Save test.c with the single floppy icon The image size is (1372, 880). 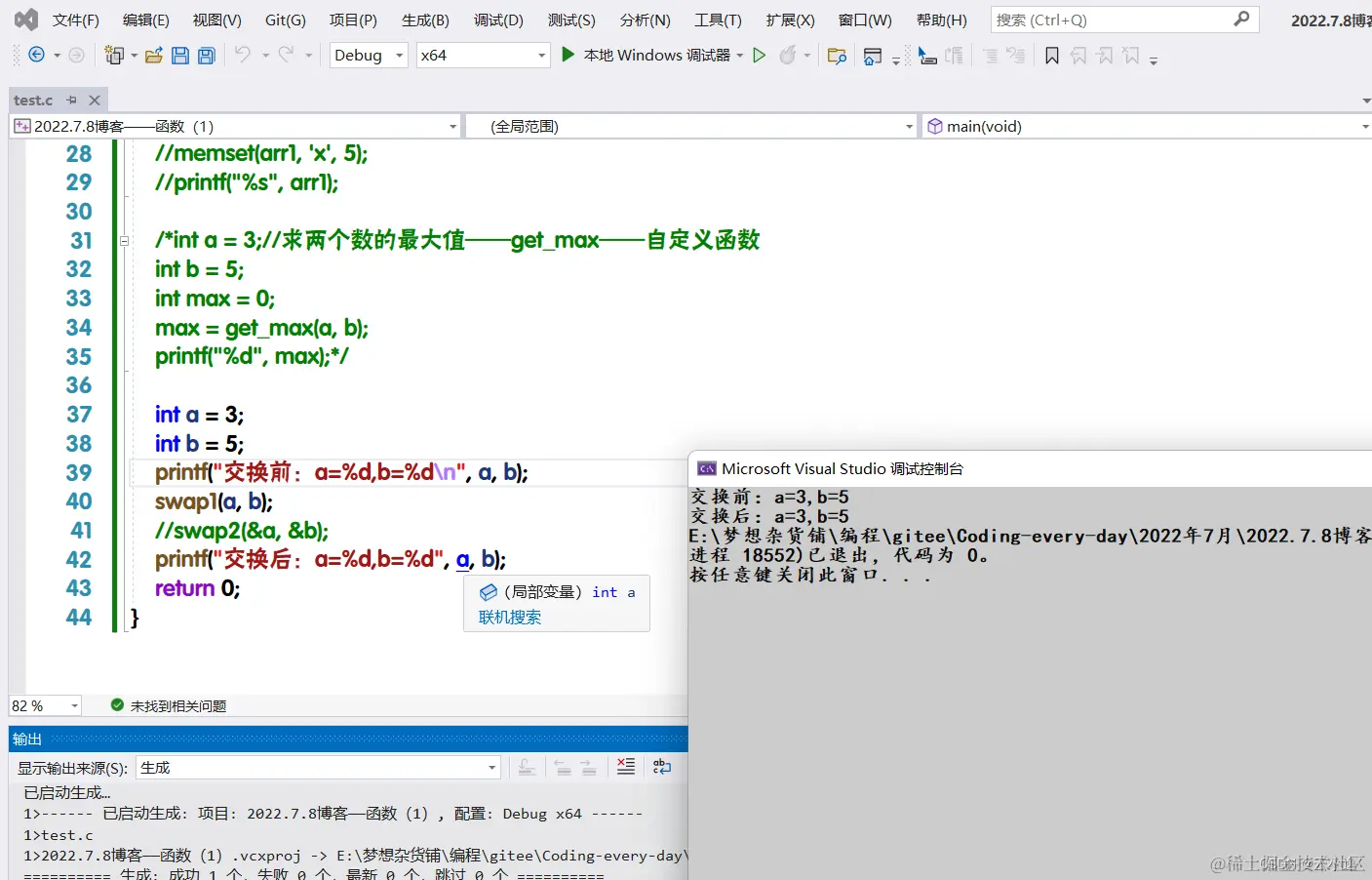tap(180, 56)
